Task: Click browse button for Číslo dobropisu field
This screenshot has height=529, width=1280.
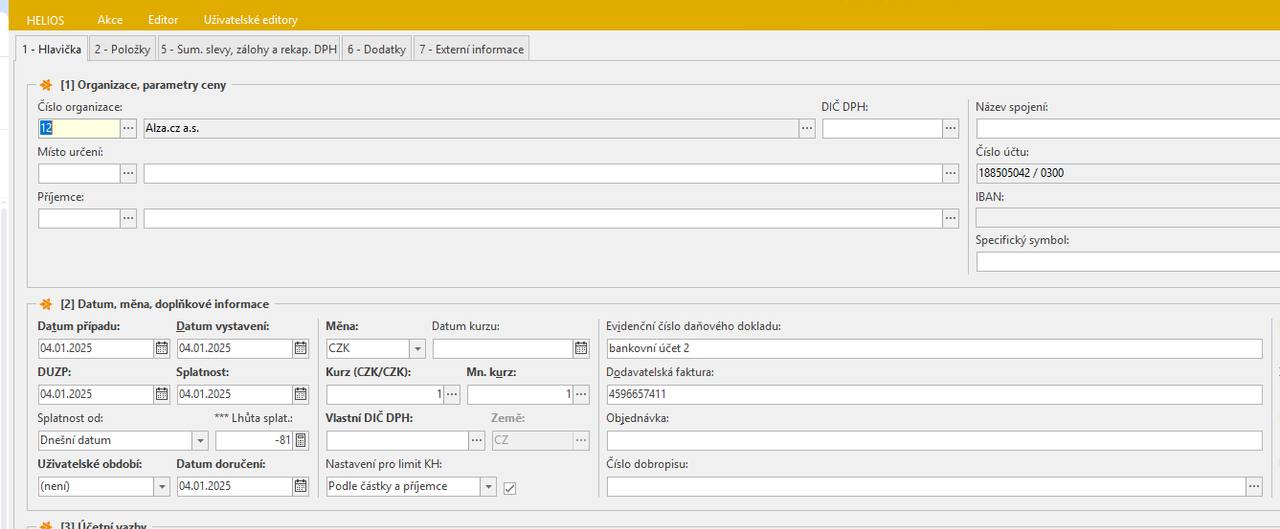Action: [1254, 487]
